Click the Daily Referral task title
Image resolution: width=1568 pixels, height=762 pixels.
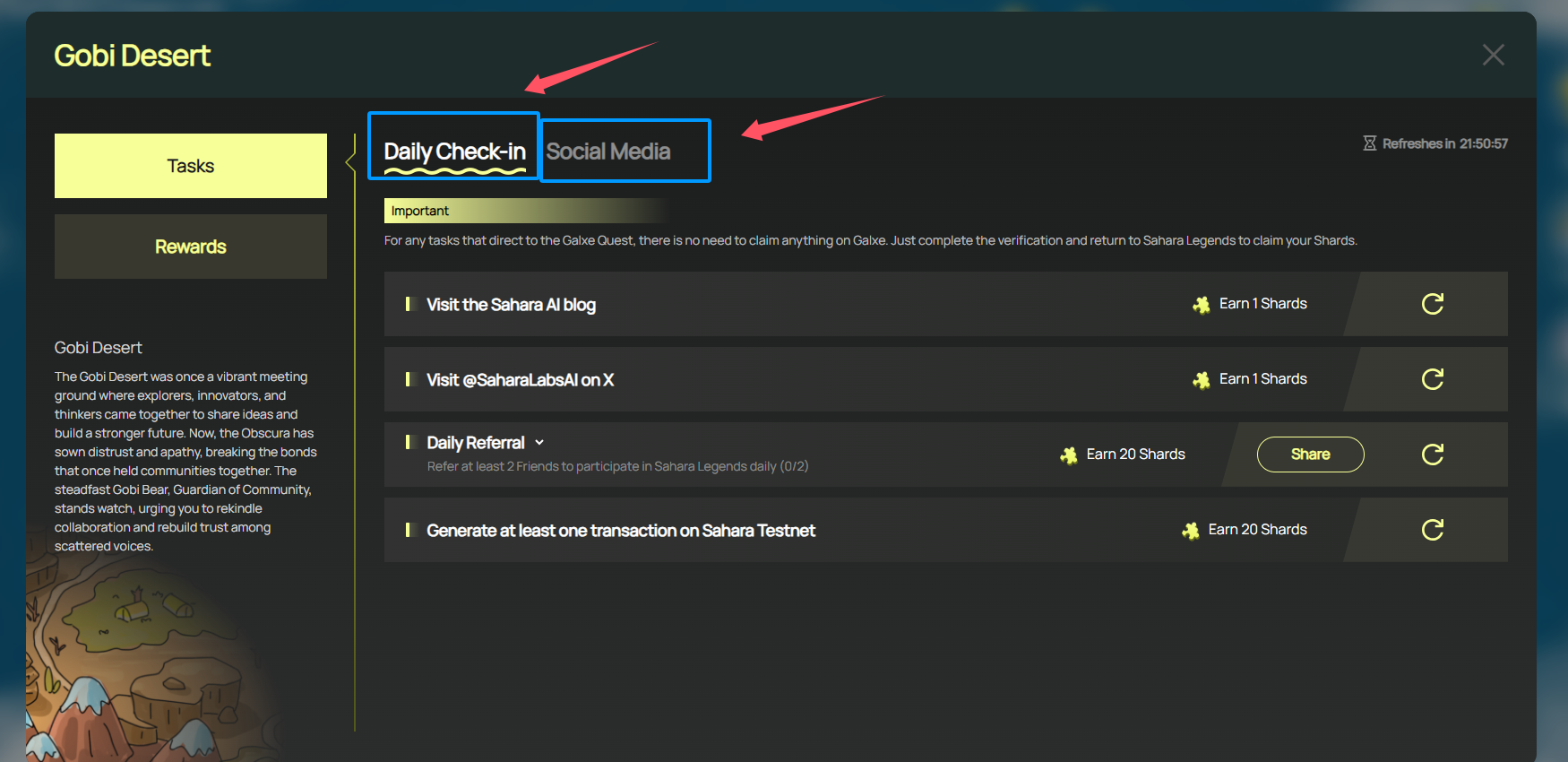click(x=476, y=443)
